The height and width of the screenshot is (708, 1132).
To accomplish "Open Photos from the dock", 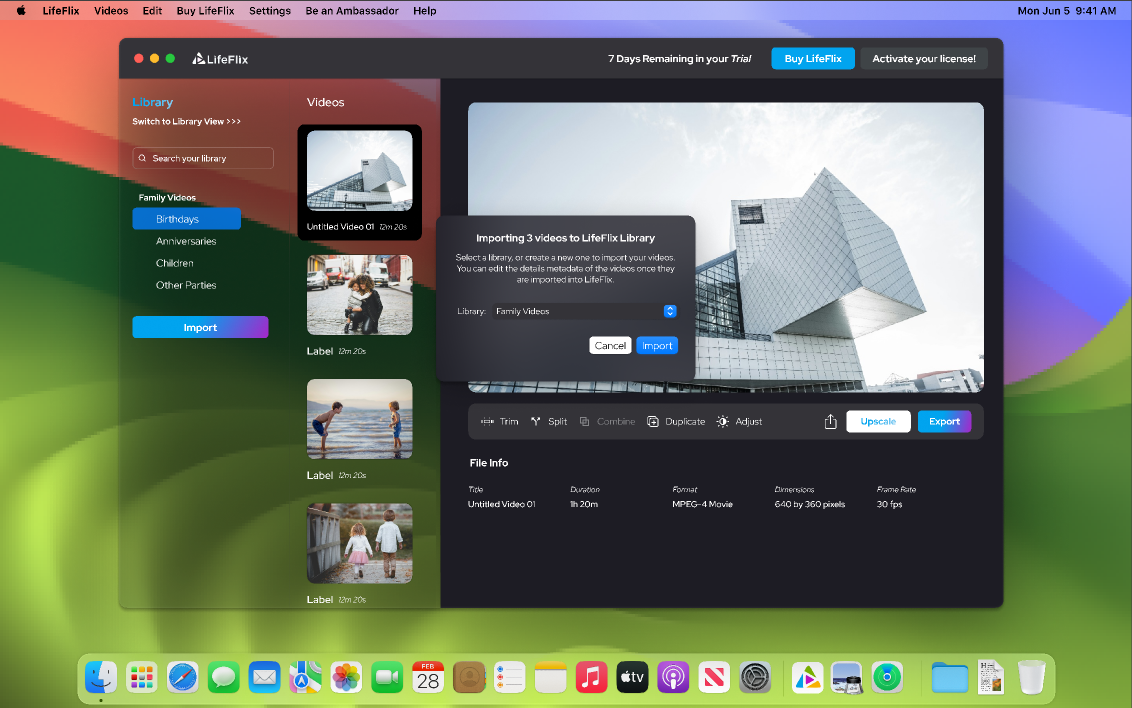I will [347, 678].
